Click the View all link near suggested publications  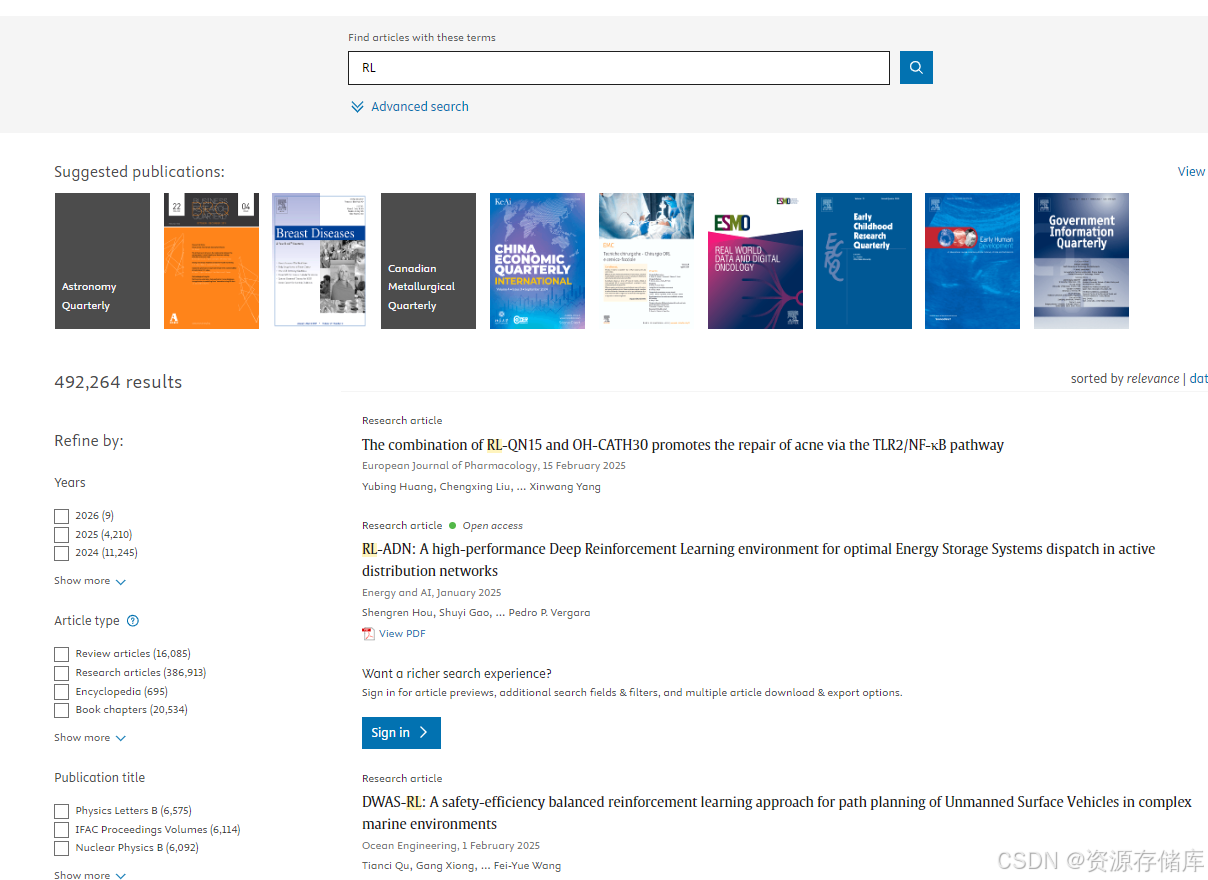pos(1192,172)
